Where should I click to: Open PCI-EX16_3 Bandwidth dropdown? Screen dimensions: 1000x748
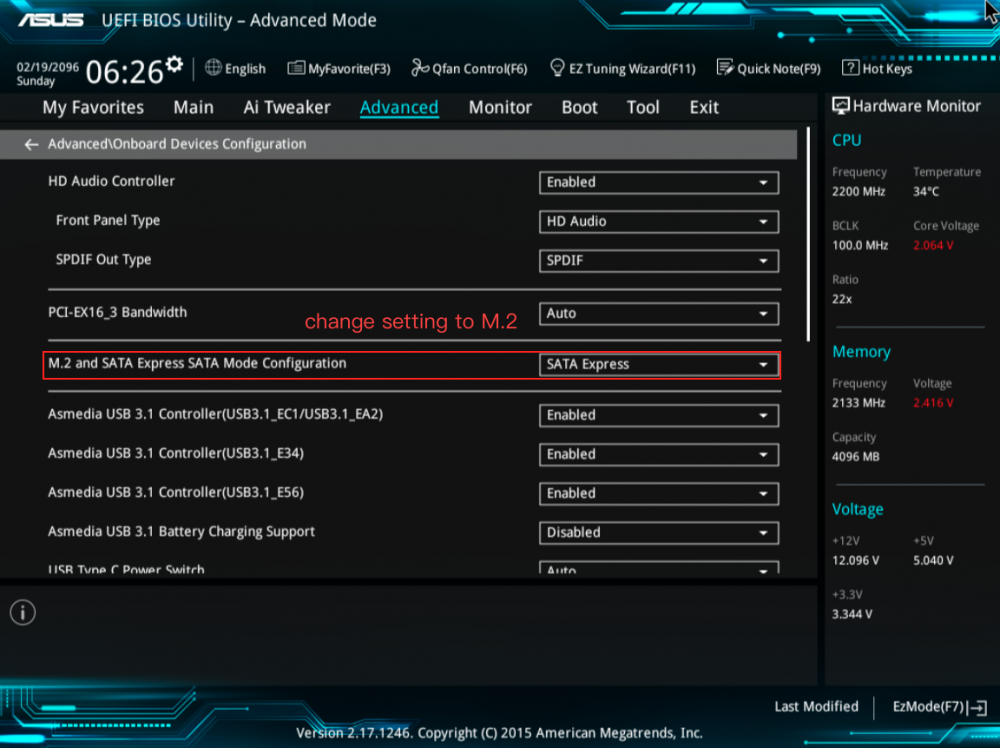659,314
